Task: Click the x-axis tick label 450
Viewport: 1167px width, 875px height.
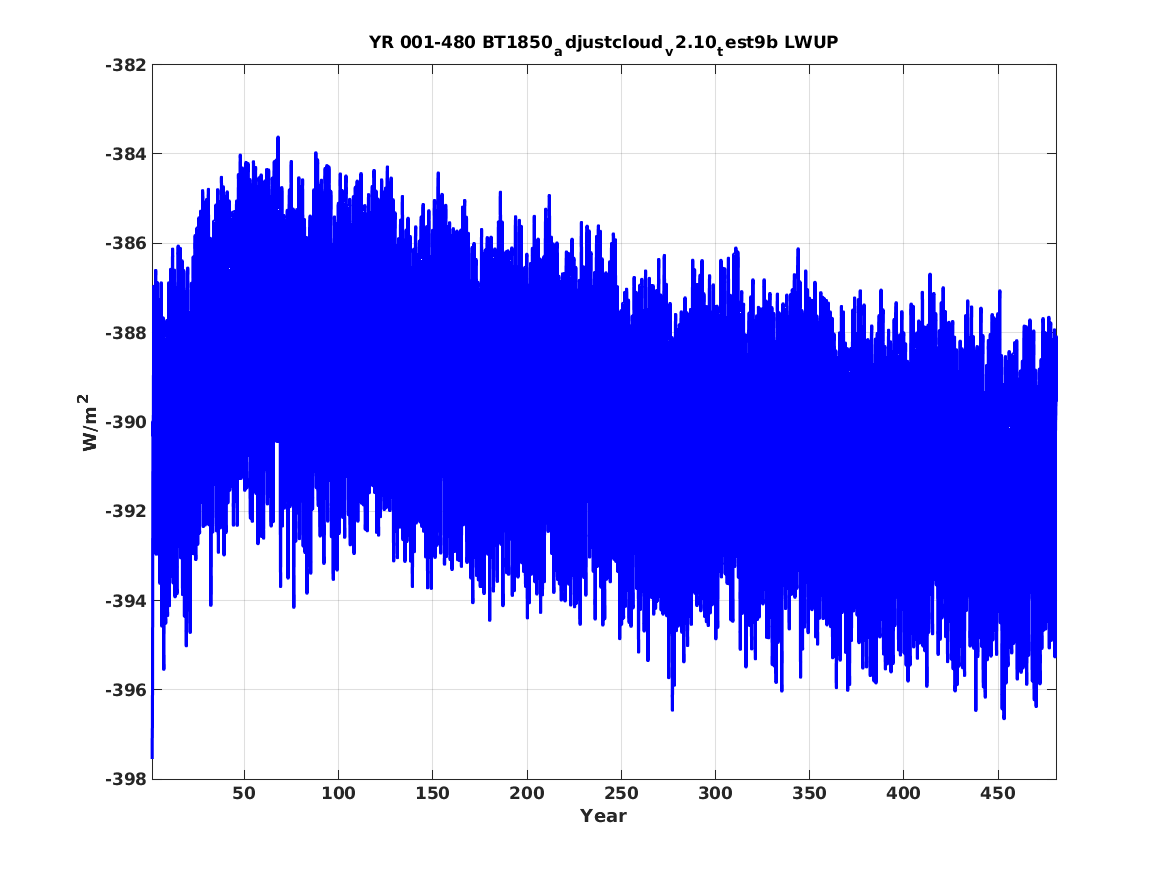Action: (997, 793)
